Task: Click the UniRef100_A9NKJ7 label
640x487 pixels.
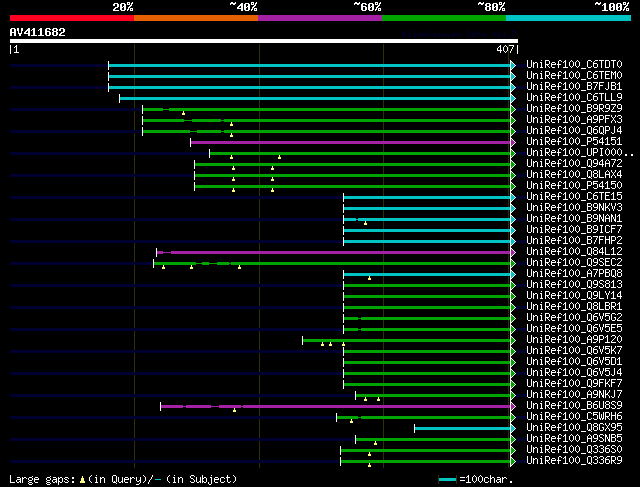Action: pyautogui.click(x=574, y=395)
